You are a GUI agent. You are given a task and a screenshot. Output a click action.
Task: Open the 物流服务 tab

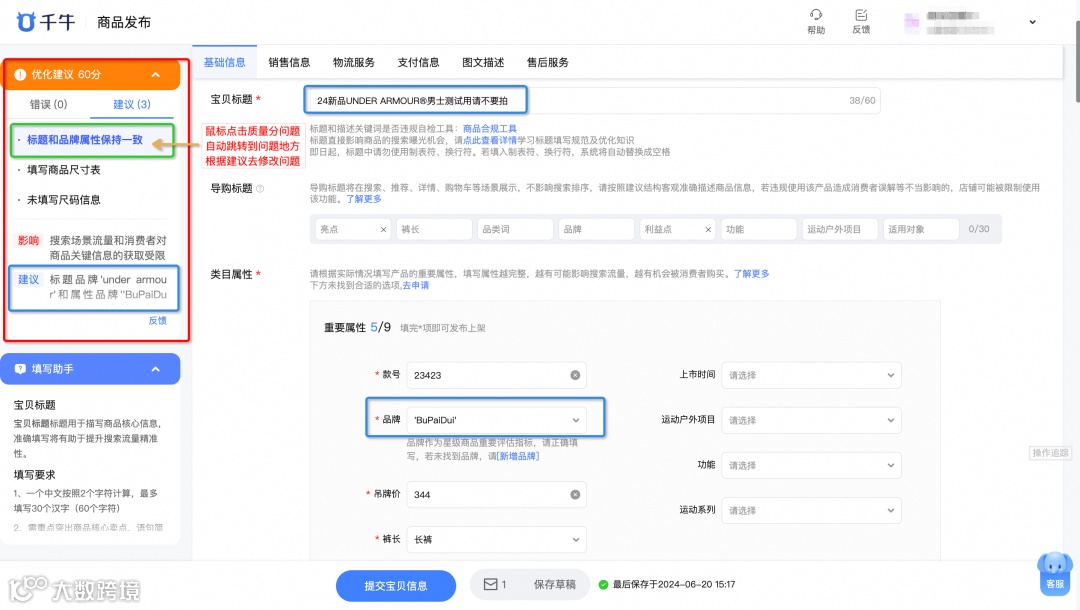click(353, 62)
